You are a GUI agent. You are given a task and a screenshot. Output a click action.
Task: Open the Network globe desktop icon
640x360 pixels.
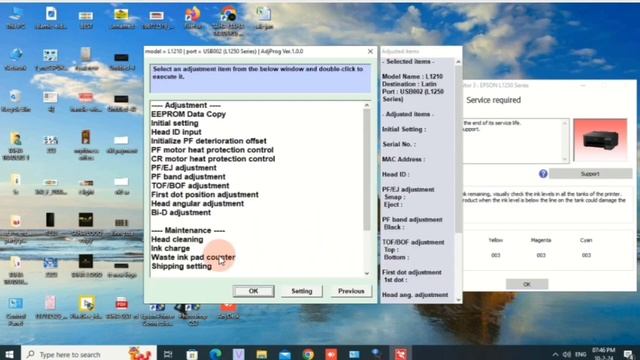[x=16, y=60]
